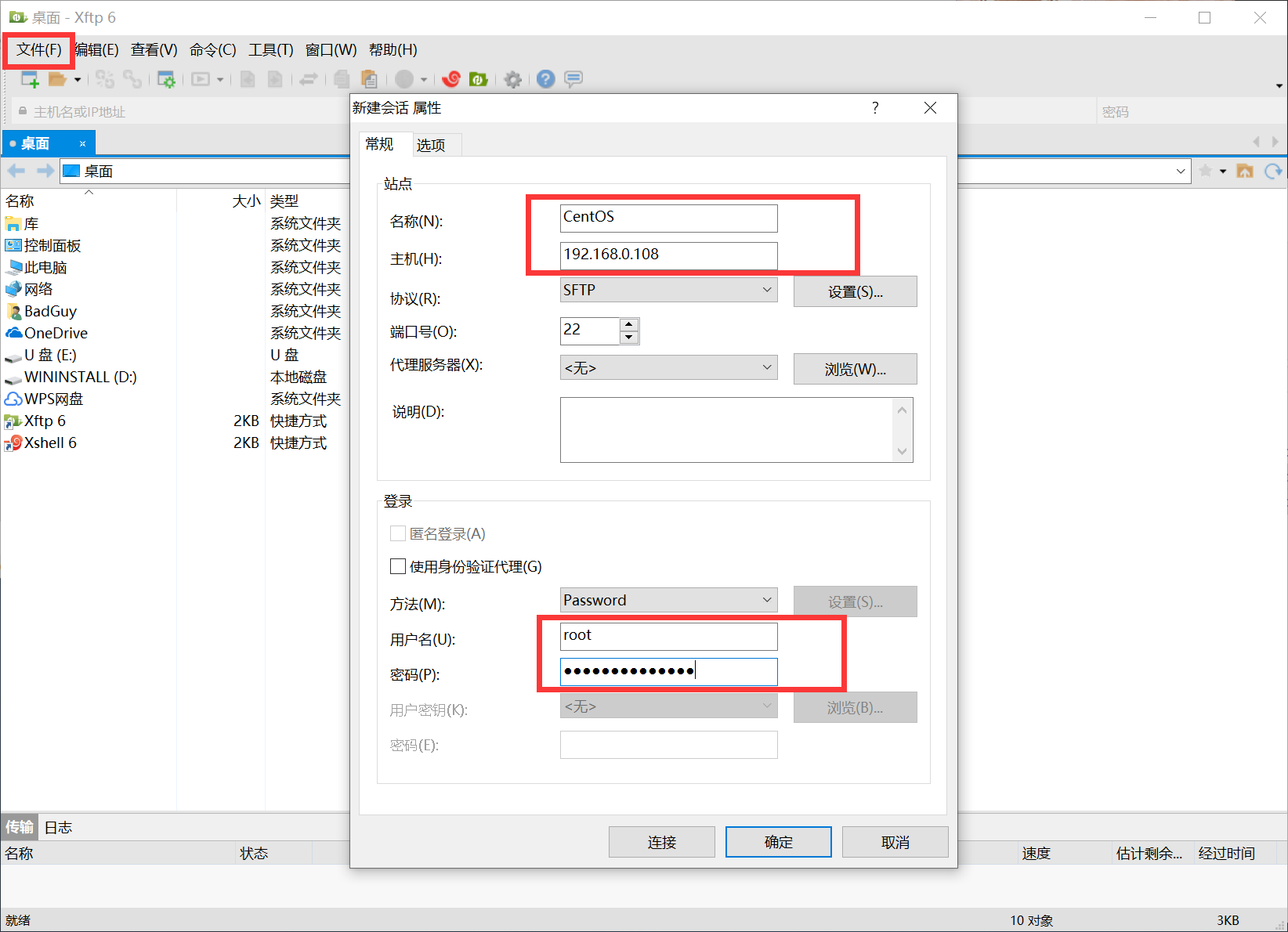Viewport: 1288px width, 932px height.
Task: Click 浏览(W)... next to proxy server
Action: pyautogui.click(x=856, y=369)
